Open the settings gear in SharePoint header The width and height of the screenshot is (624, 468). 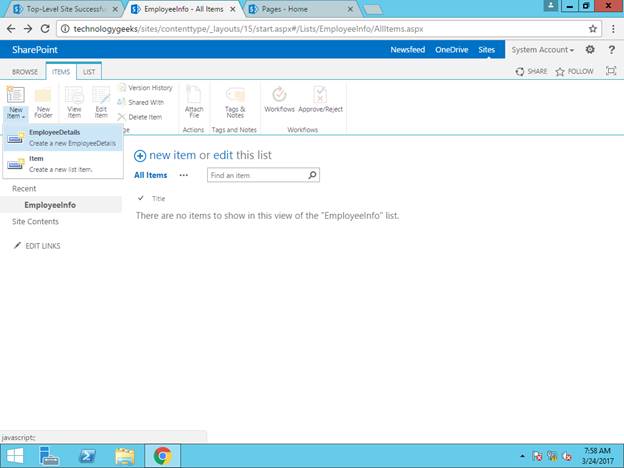(x=590, y=49)
